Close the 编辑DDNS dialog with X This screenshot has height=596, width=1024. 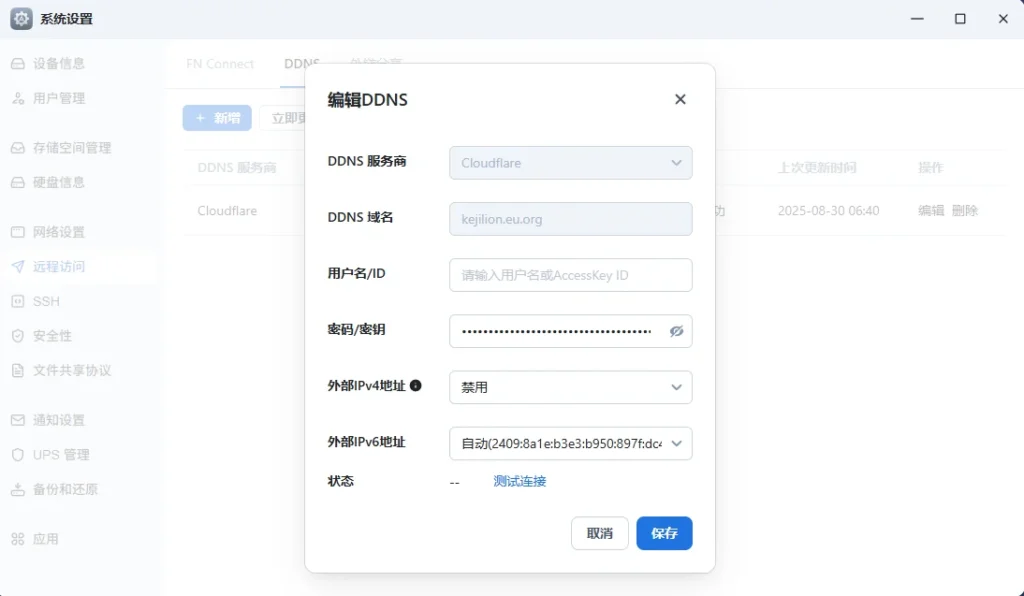(680, 99)
